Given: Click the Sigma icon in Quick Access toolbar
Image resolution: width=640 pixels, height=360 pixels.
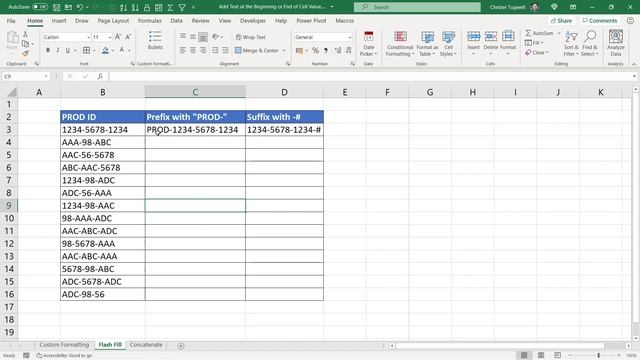Looking at the screenshot, I should point(170,7).
